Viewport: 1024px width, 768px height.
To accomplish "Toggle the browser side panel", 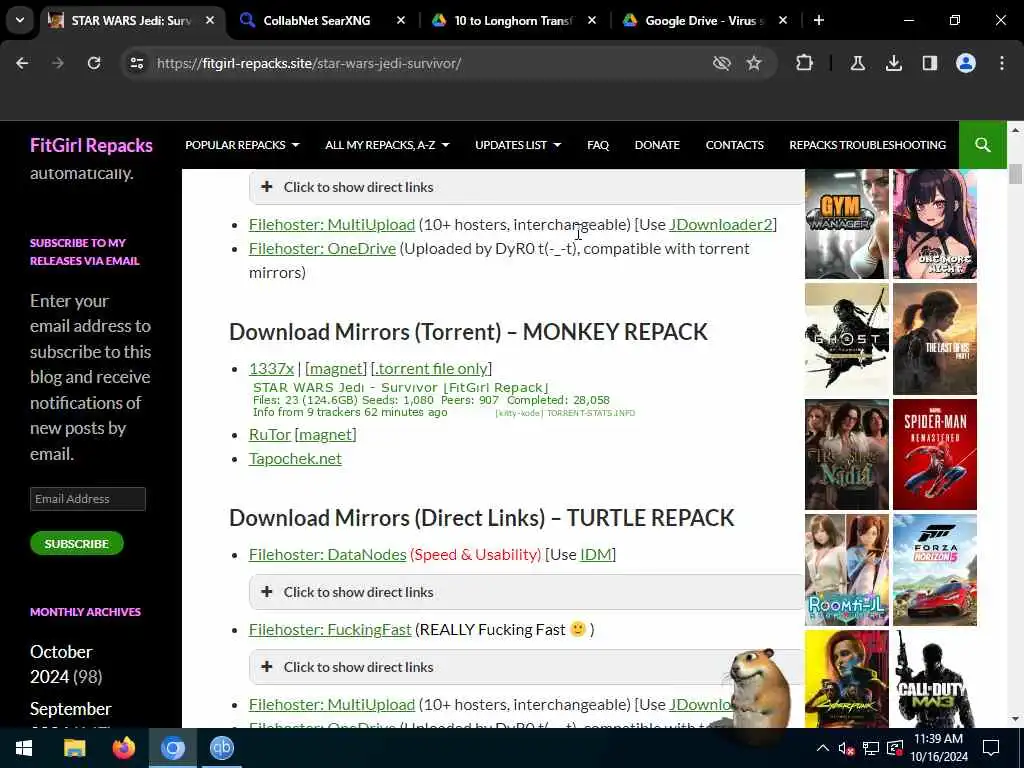I will [929, 63].
